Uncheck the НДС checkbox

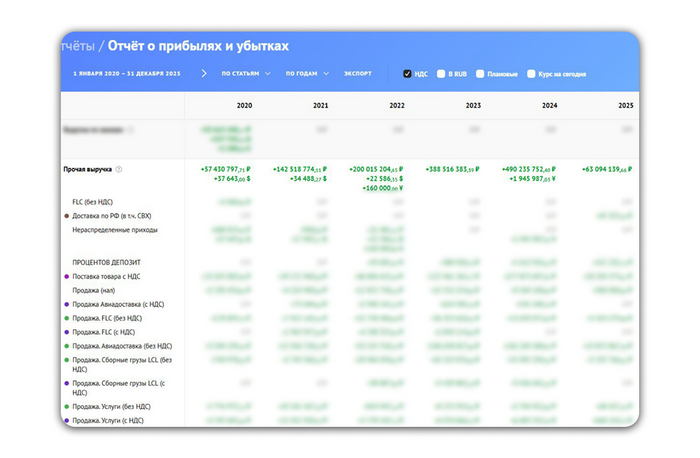(407, 74)
